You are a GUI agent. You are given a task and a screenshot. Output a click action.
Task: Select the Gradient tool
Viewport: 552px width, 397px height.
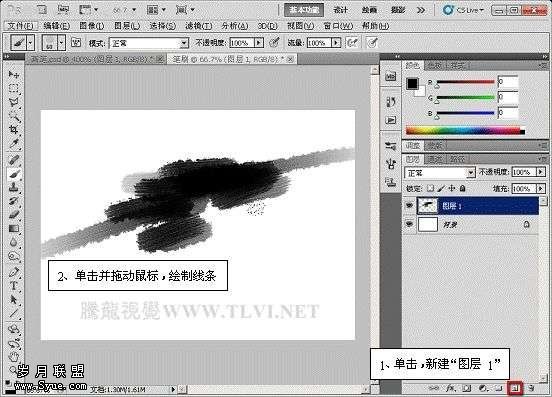14,229
